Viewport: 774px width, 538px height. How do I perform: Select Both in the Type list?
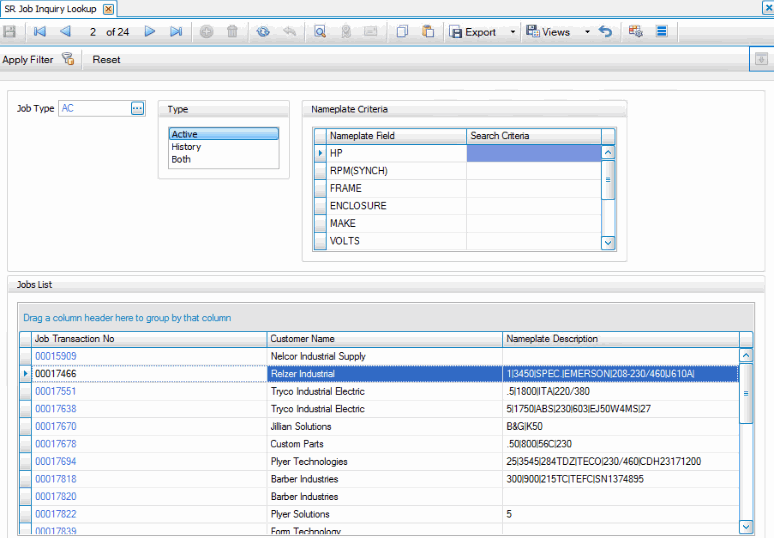click(180, 159)
